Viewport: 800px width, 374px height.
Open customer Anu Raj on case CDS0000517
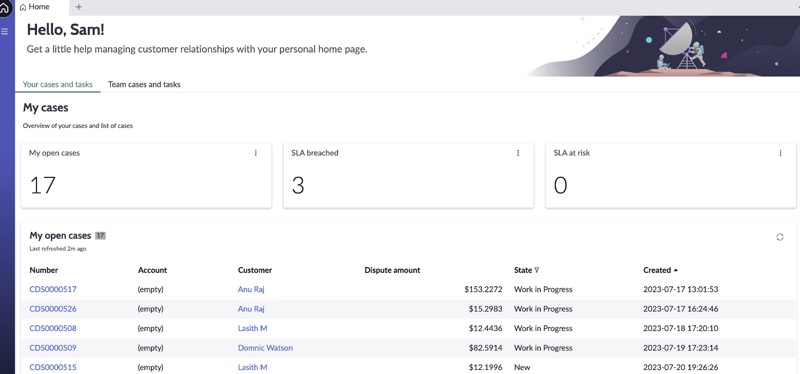click(251, 289)
